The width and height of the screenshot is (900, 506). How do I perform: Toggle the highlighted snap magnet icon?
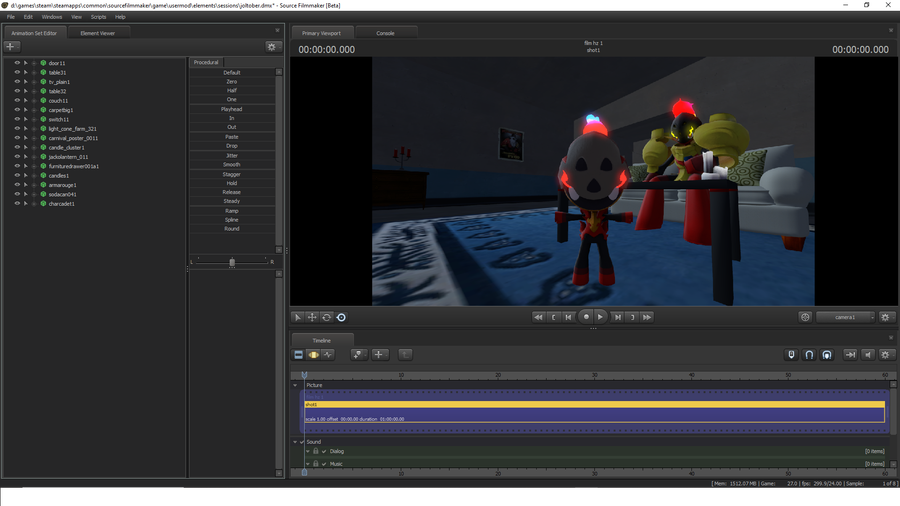coord(827,355)
